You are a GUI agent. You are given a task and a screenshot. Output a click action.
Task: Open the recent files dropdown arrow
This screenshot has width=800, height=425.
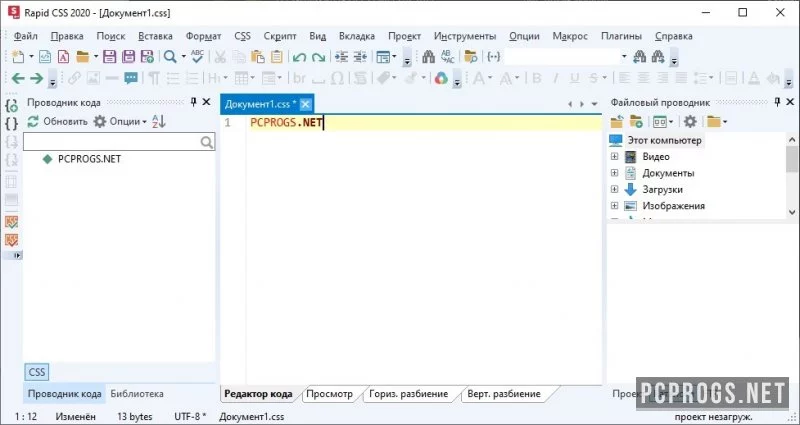tap(95, 57)
